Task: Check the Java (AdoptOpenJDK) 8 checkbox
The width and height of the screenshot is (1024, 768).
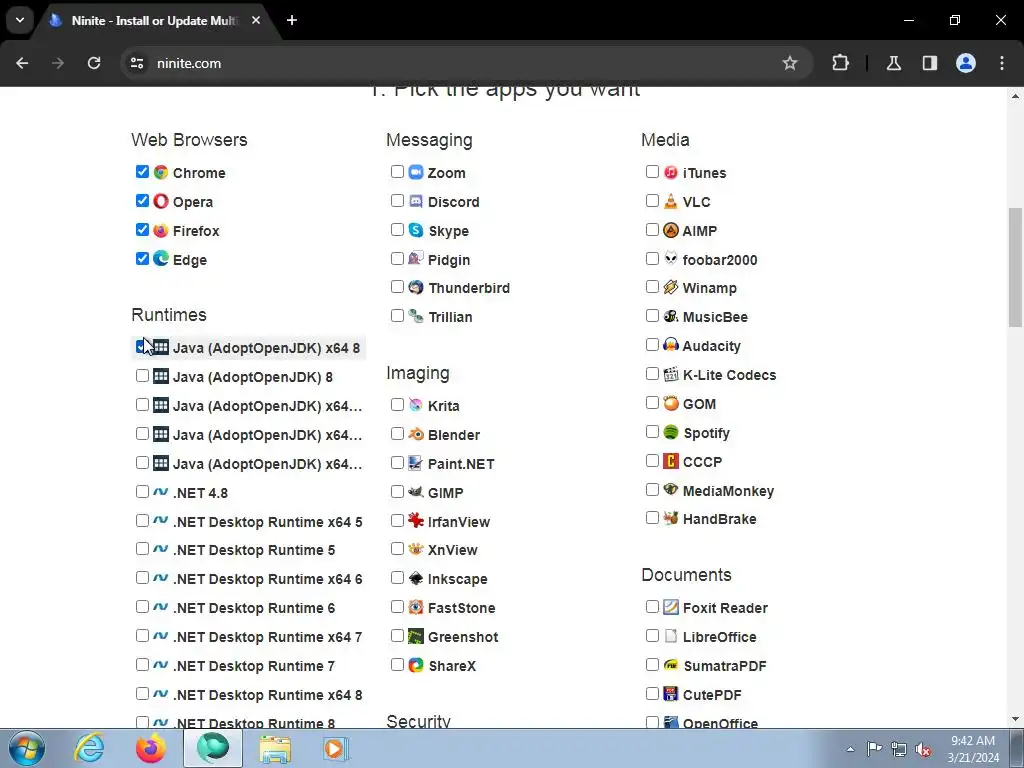Action: click(142, 376)
